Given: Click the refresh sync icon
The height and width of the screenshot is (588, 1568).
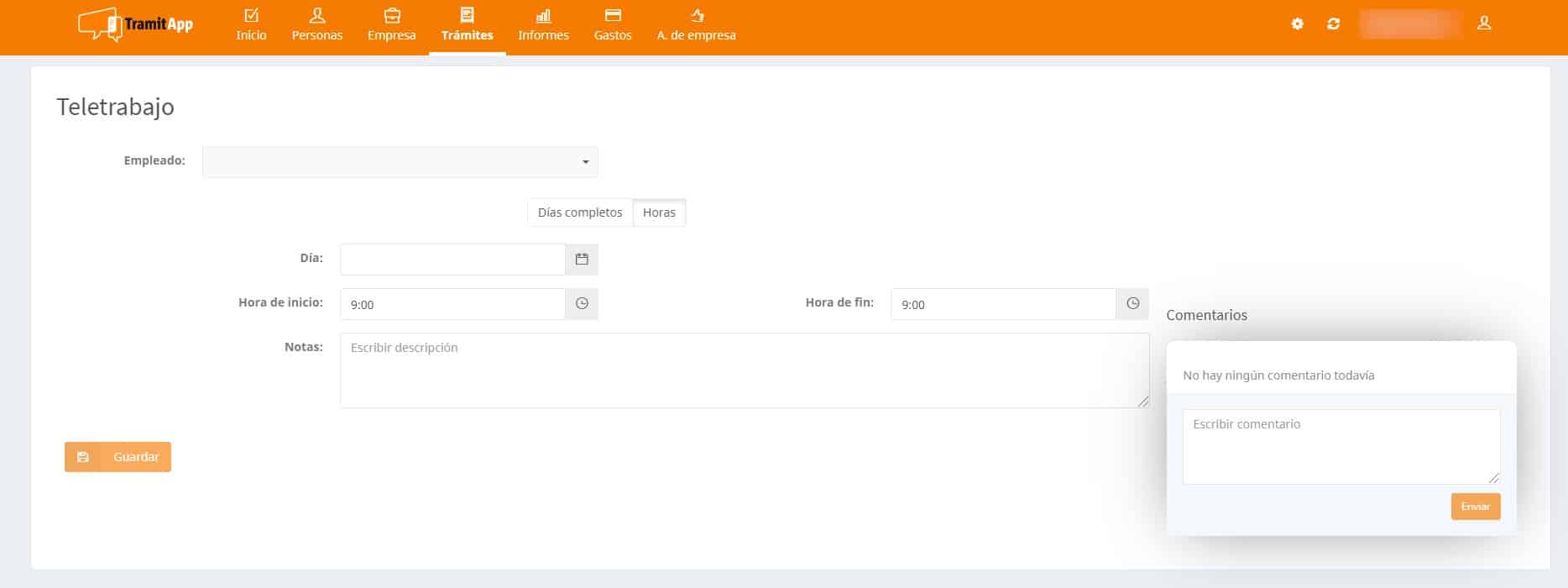Looking at the screenshot, I should [x=1333, y=24].
